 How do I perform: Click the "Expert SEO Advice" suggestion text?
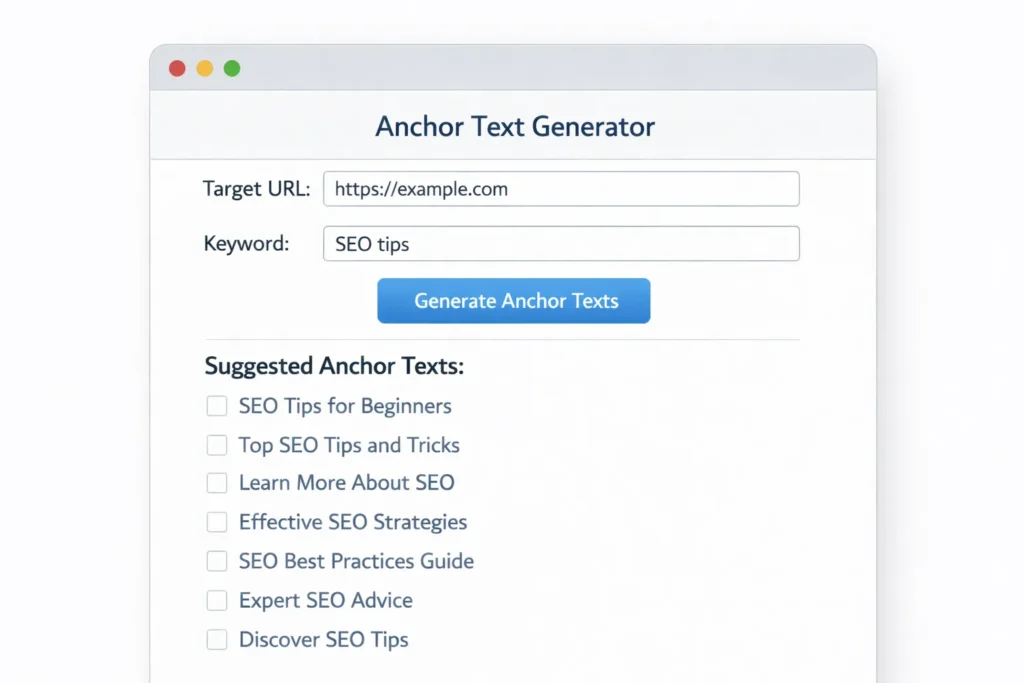coord(325,600)
